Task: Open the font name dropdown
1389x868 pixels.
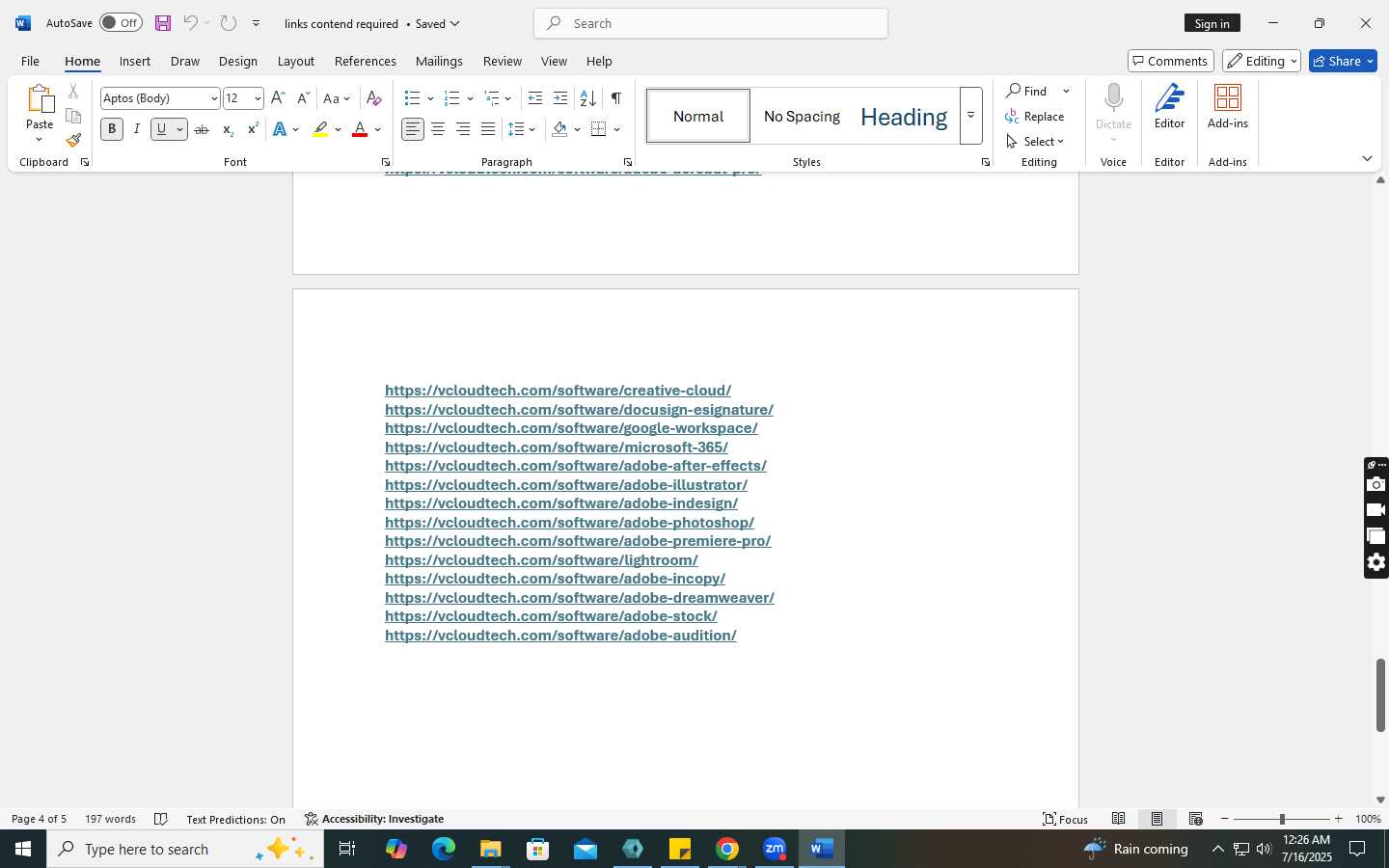Action: 214,98
